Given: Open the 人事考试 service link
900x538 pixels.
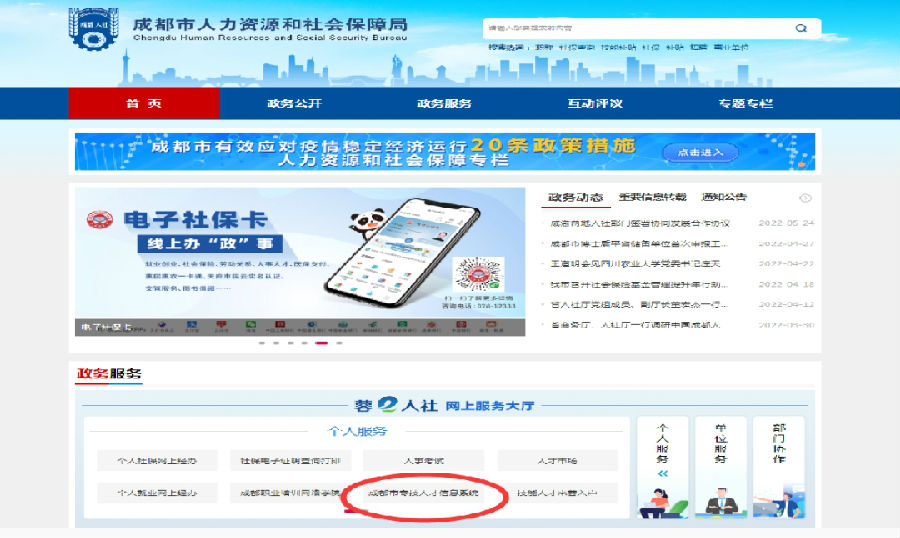Looking at the screenshot, I should (424, 460).
